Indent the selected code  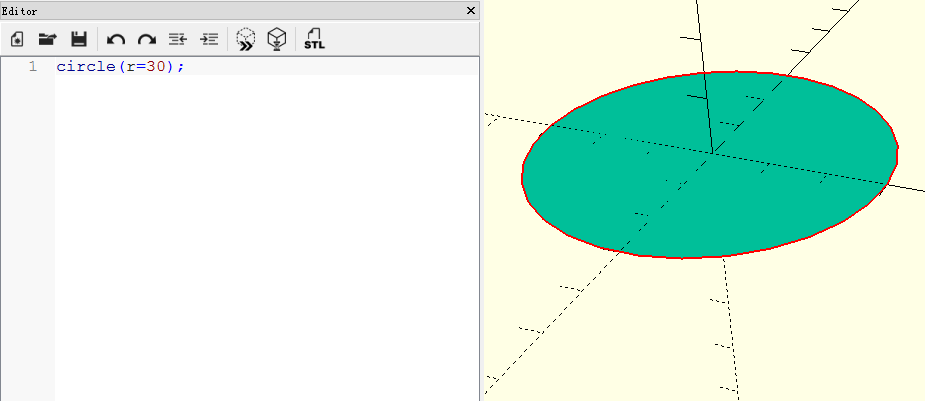click(x=209, y=40)
